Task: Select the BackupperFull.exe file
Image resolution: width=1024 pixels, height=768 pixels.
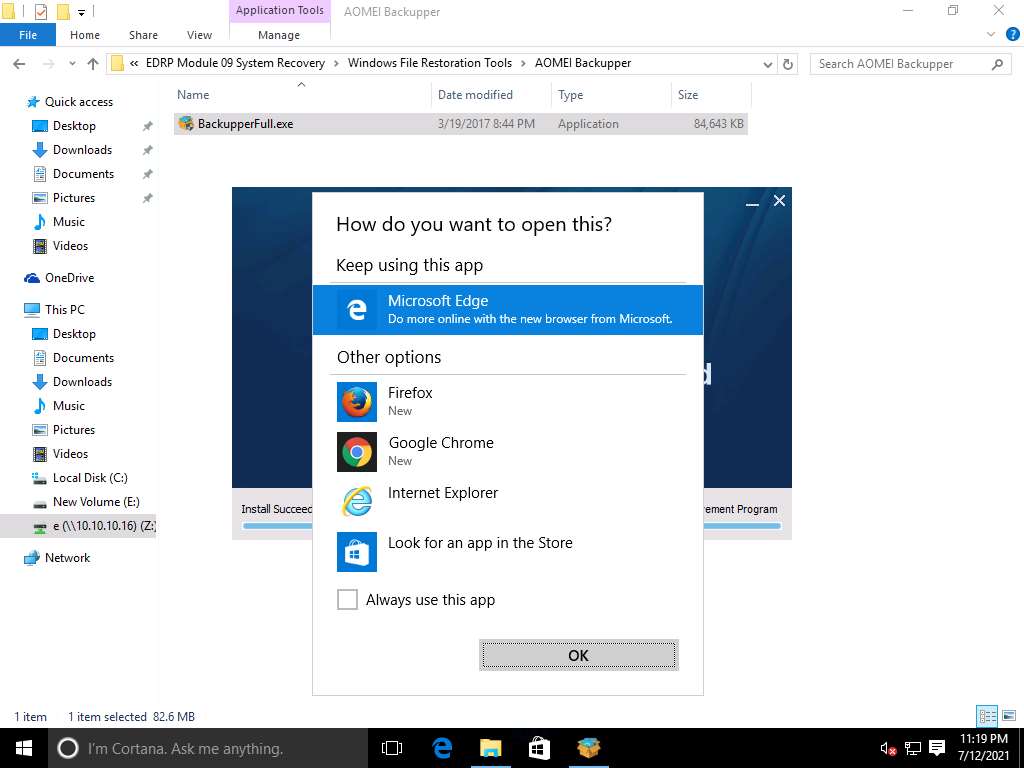Action: (460, 123)
